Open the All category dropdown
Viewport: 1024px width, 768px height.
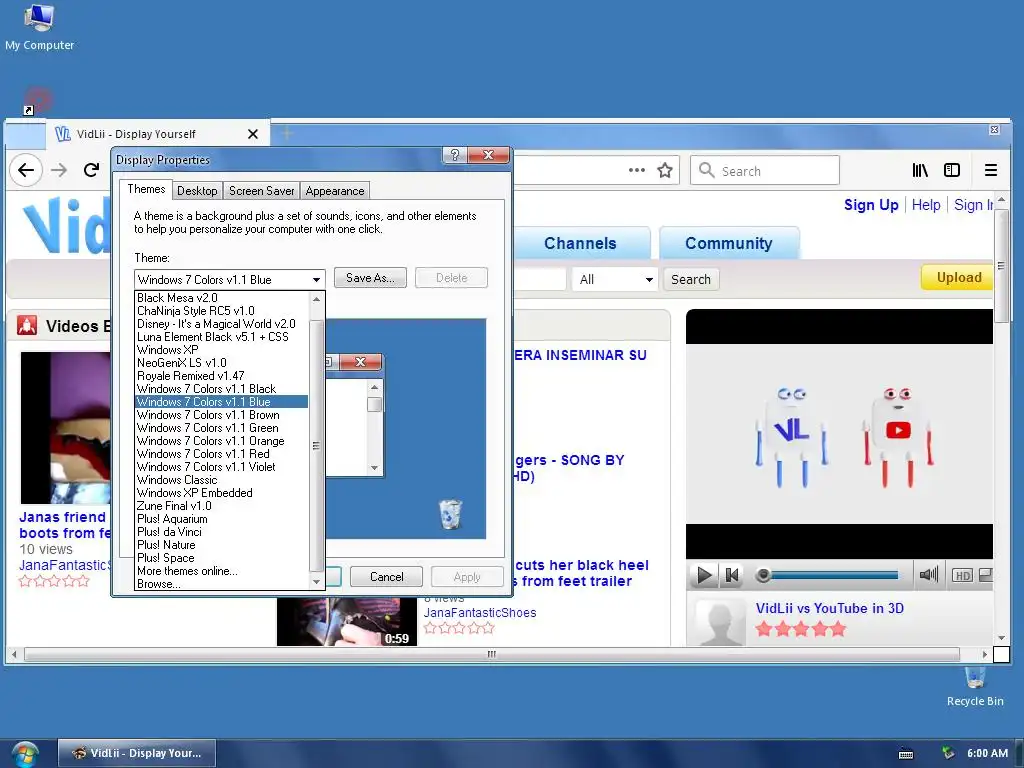[615, 280]
